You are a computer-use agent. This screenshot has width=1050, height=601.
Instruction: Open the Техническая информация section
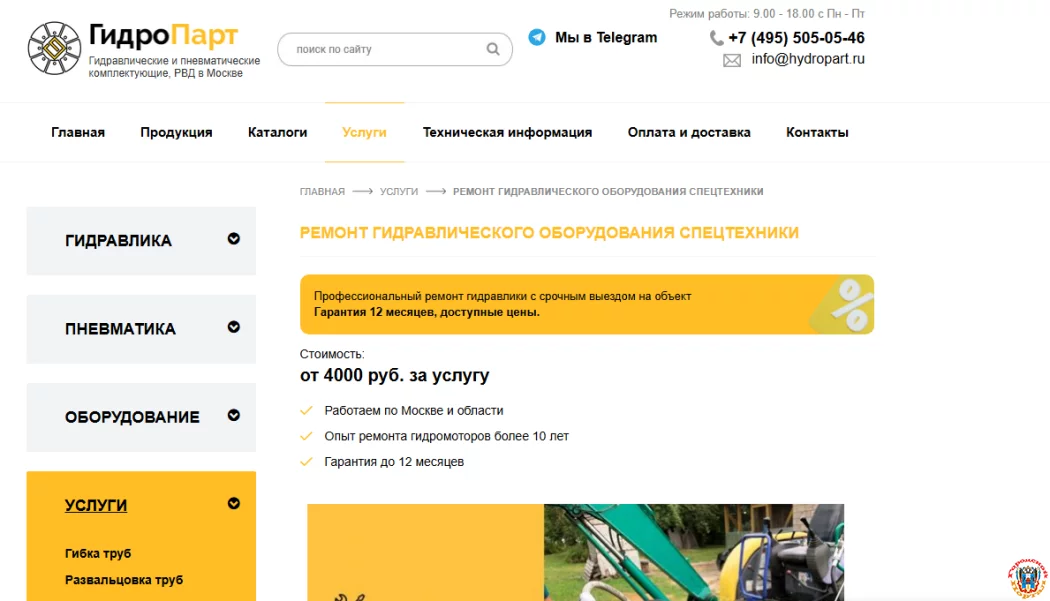[507, 131]
